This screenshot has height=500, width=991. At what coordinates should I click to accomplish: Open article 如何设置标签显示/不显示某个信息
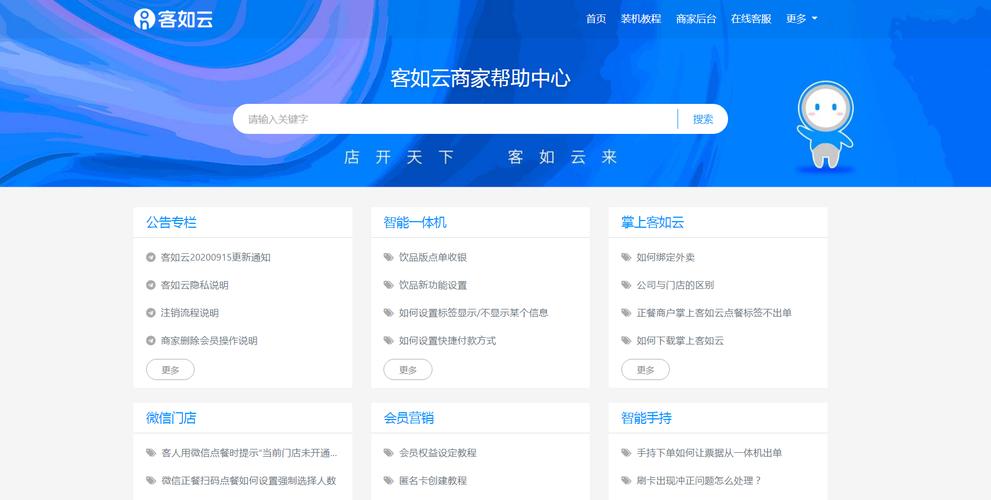[x=473, y=313]
